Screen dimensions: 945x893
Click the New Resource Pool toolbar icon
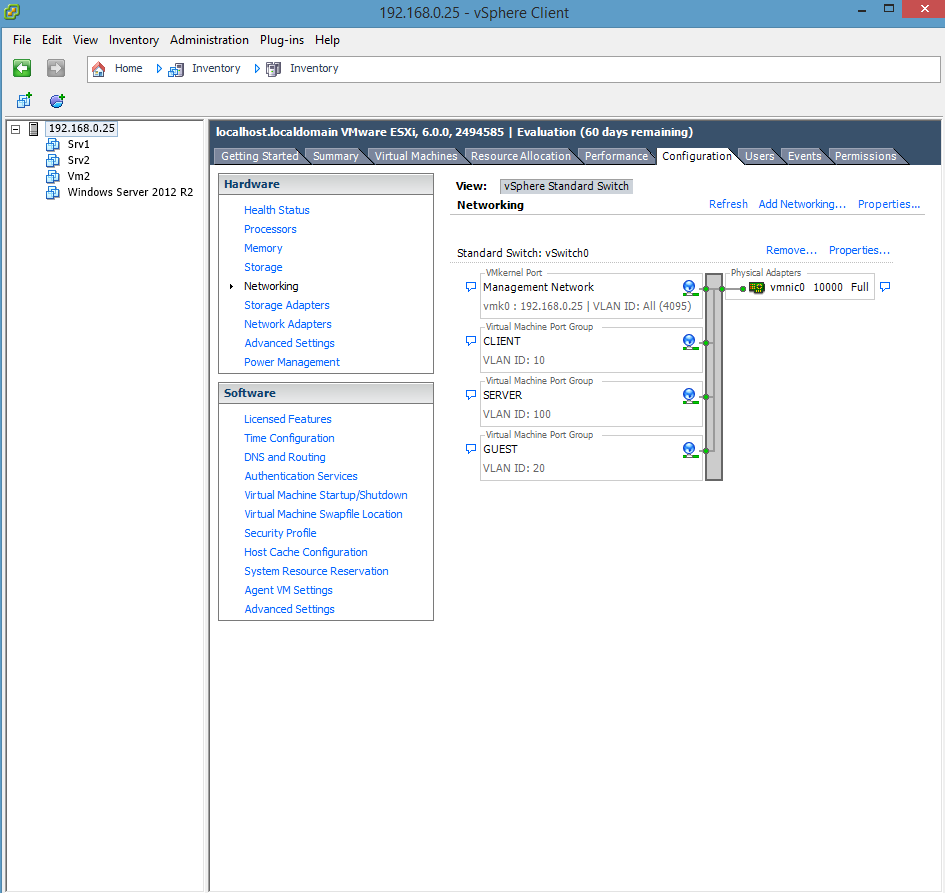pos(57,101)
